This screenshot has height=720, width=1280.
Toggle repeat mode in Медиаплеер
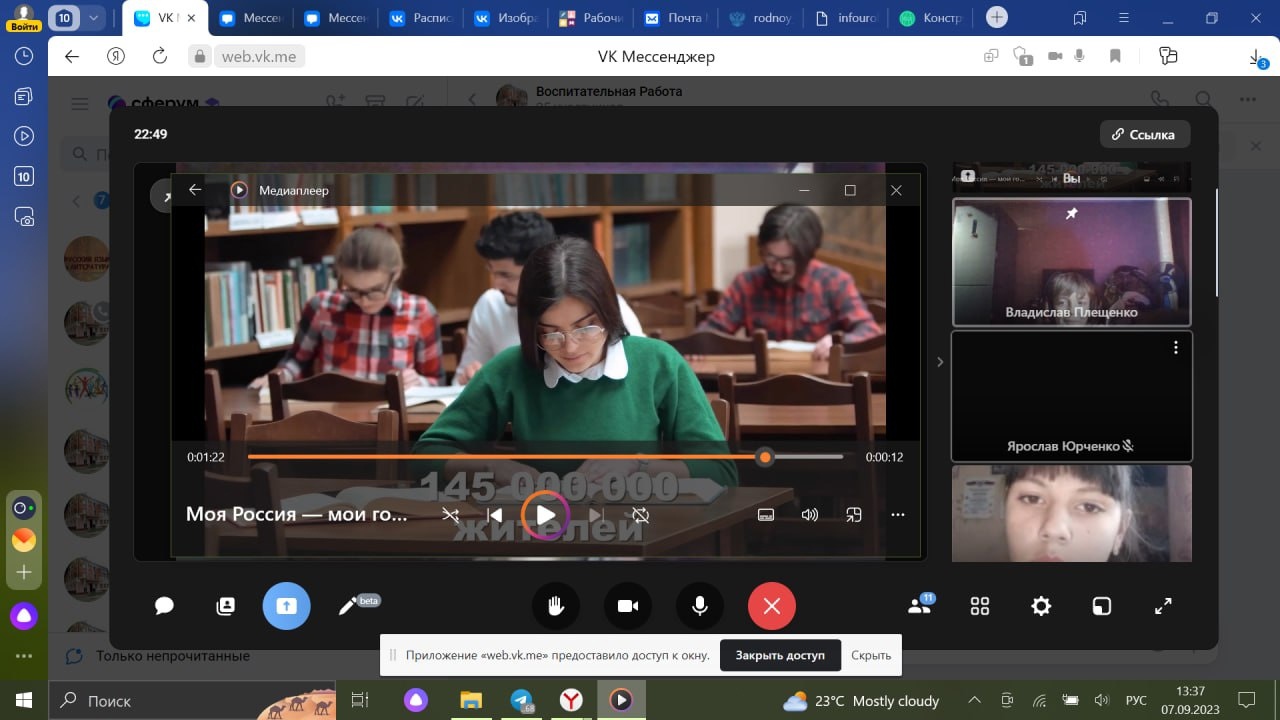click(641, 515)
